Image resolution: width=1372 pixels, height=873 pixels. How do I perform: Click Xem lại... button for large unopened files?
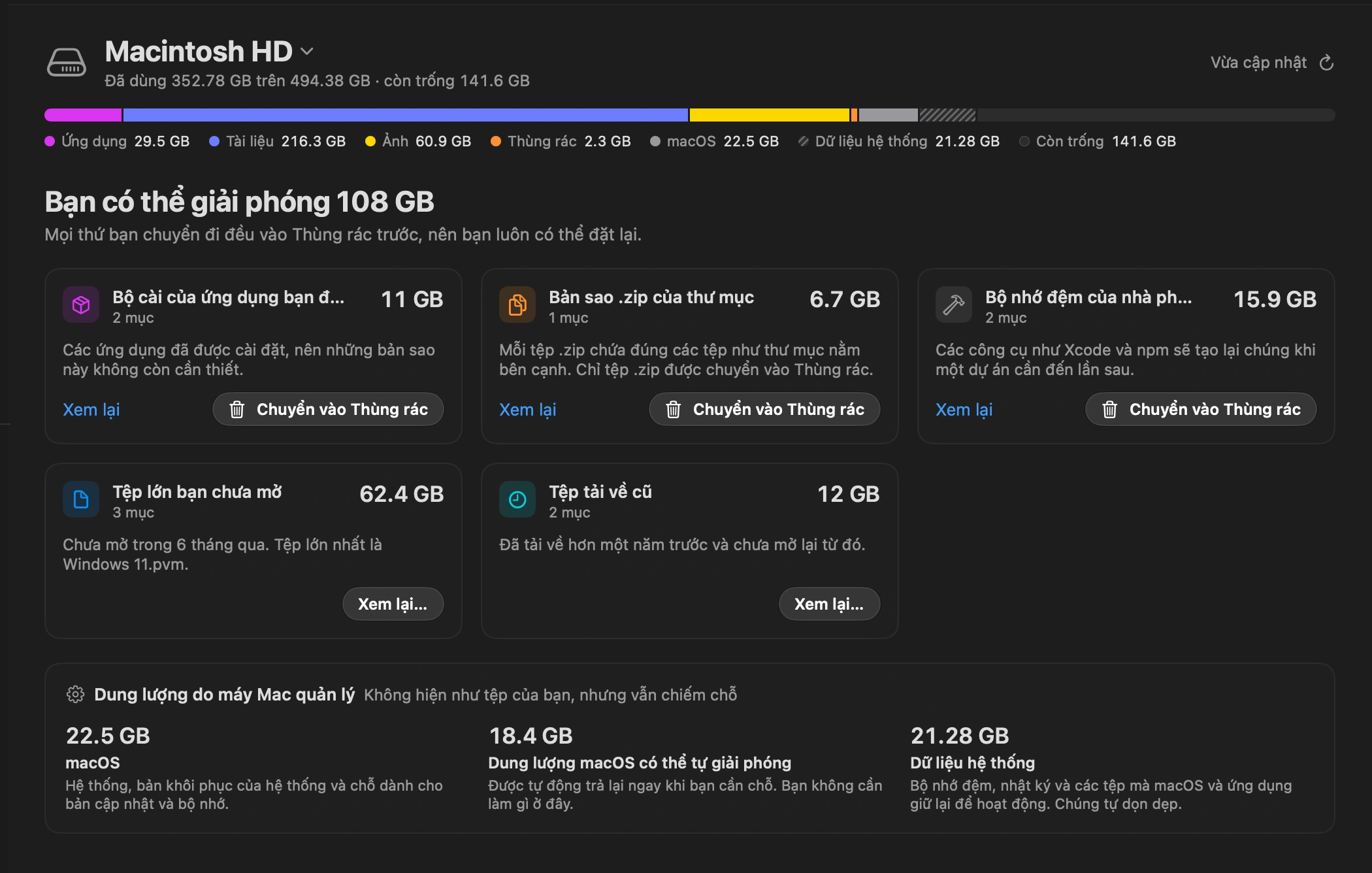[393, 604]
